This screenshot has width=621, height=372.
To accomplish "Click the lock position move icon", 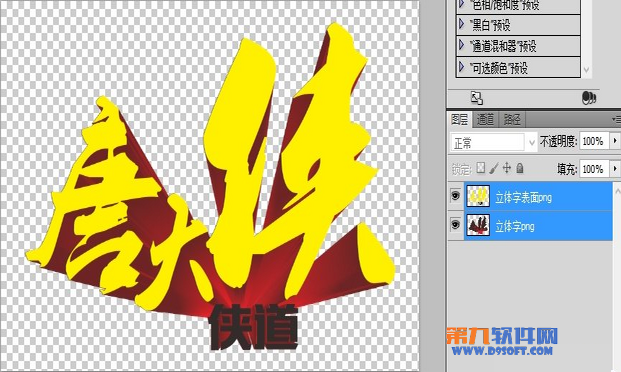I will tap(507, 168).
